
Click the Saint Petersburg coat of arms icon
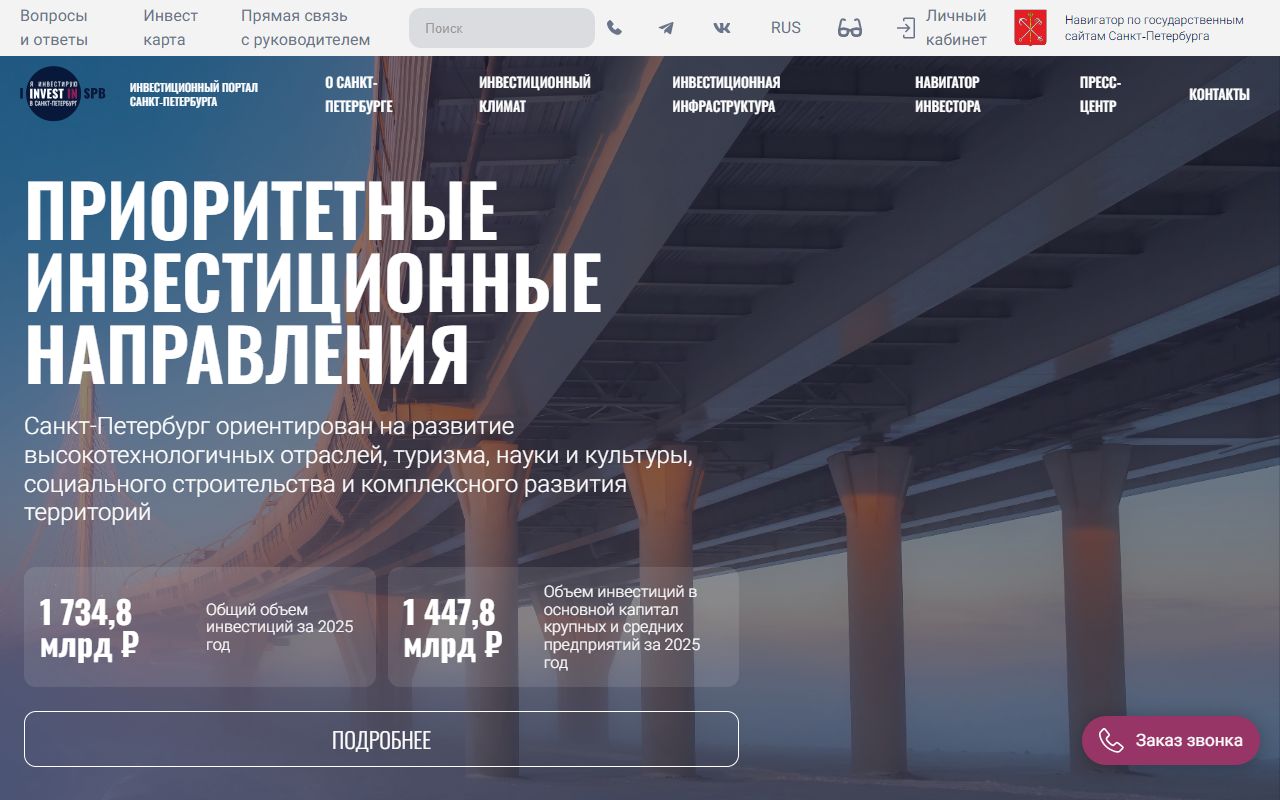pyautogui.click(x=1031, y=28)
